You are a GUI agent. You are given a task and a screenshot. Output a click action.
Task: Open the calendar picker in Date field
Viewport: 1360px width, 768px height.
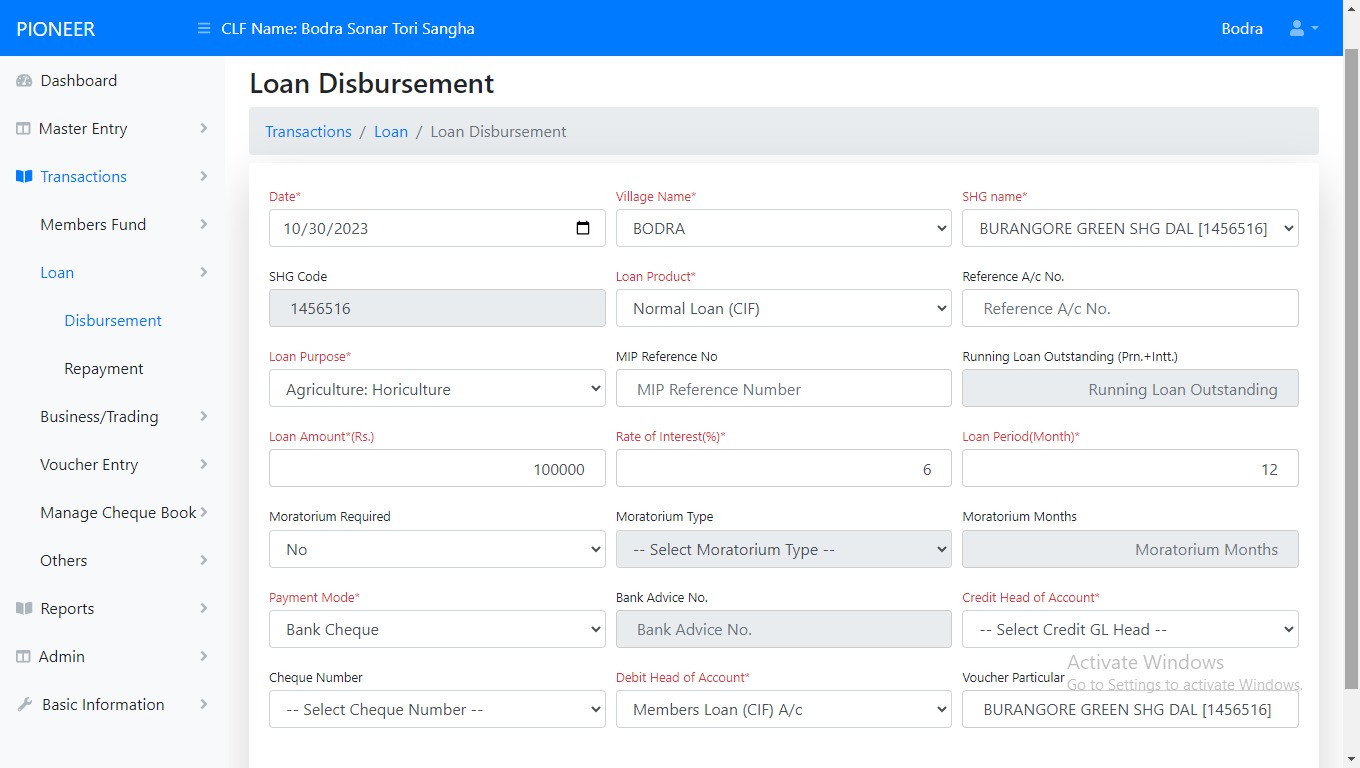[583, 228]
